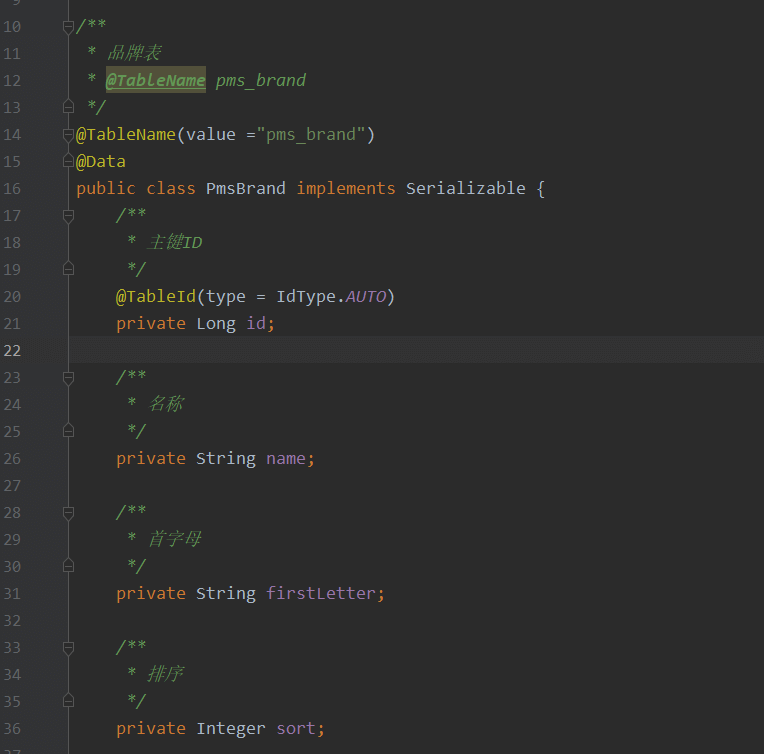Click the fold end marker at line 19
The height and width of the screenshot is (754, 764).
(x=68, y=269)
